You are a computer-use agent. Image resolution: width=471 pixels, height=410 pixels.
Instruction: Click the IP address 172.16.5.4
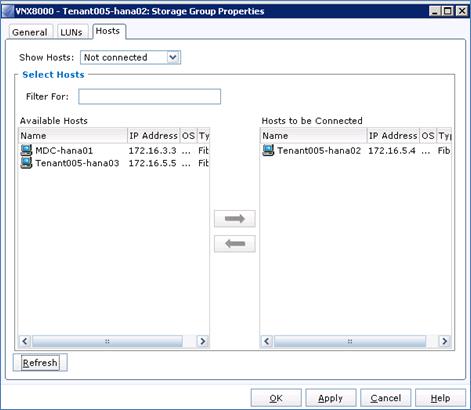(x=392, y=151)
